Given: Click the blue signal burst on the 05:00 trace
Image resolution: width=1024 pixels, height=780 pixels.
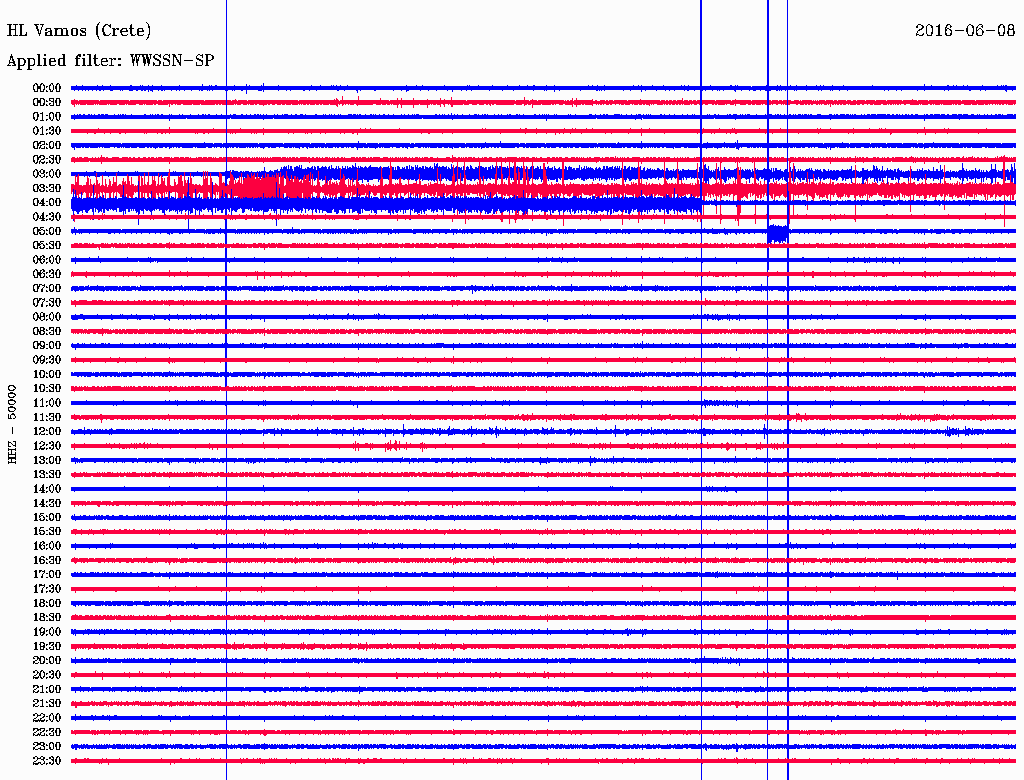Looking at the screenshot, I should (778, 233).
